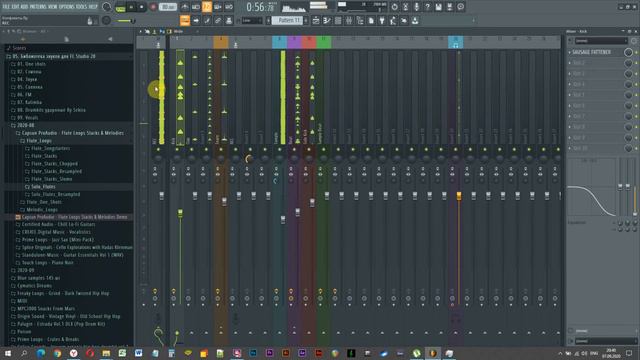The width and height of the screenshot is (640, 360).
Task: Click the brush-shaped shortcut icon
Action: [x=207, y=20]
